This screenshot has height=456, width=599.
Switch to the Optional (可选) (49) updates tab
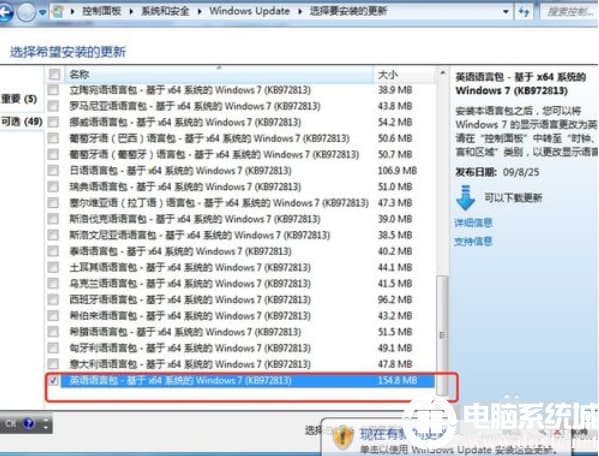(x=21, y=121)
